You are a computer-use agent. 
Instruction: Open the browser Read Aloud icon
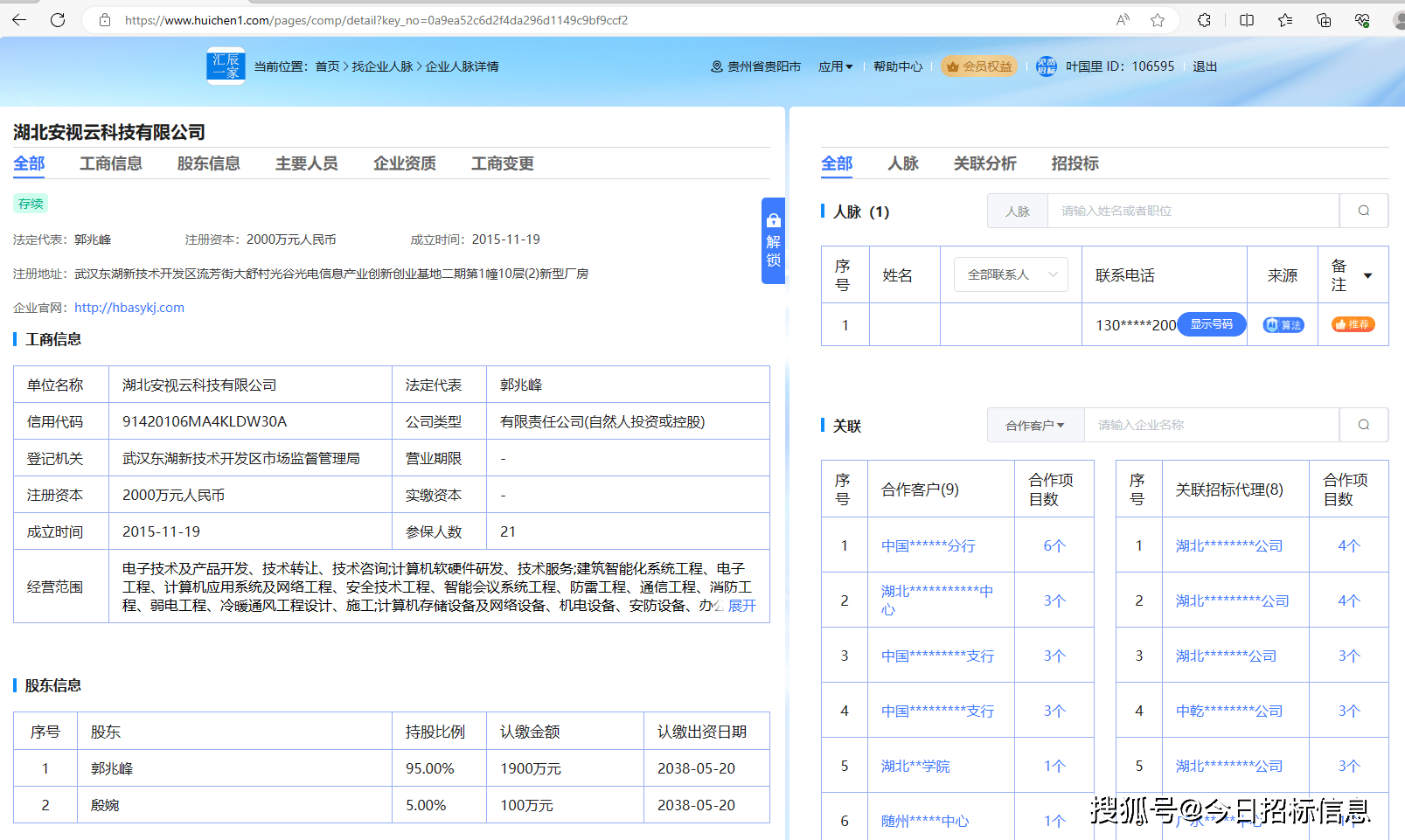pyautogui.click(x=1123, y=20)
